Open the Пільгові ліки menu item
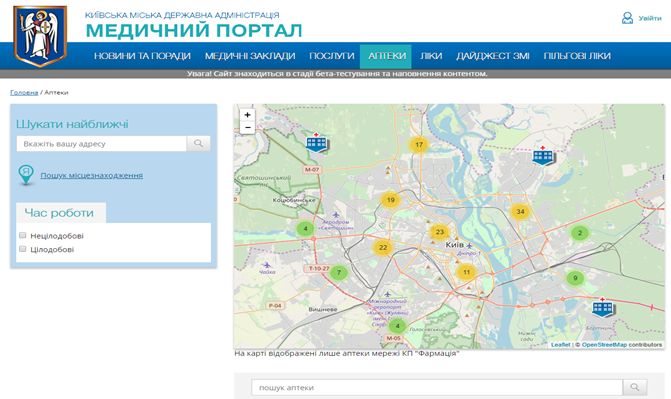 (577, 56)
